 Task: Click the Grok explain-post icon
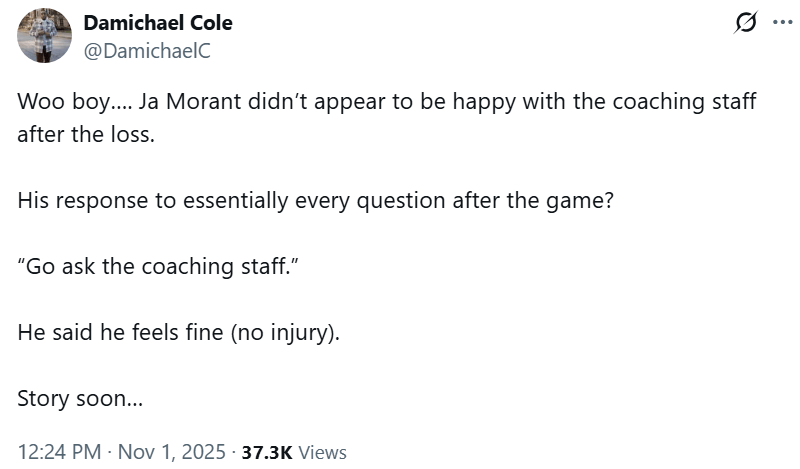click(745, 22)
